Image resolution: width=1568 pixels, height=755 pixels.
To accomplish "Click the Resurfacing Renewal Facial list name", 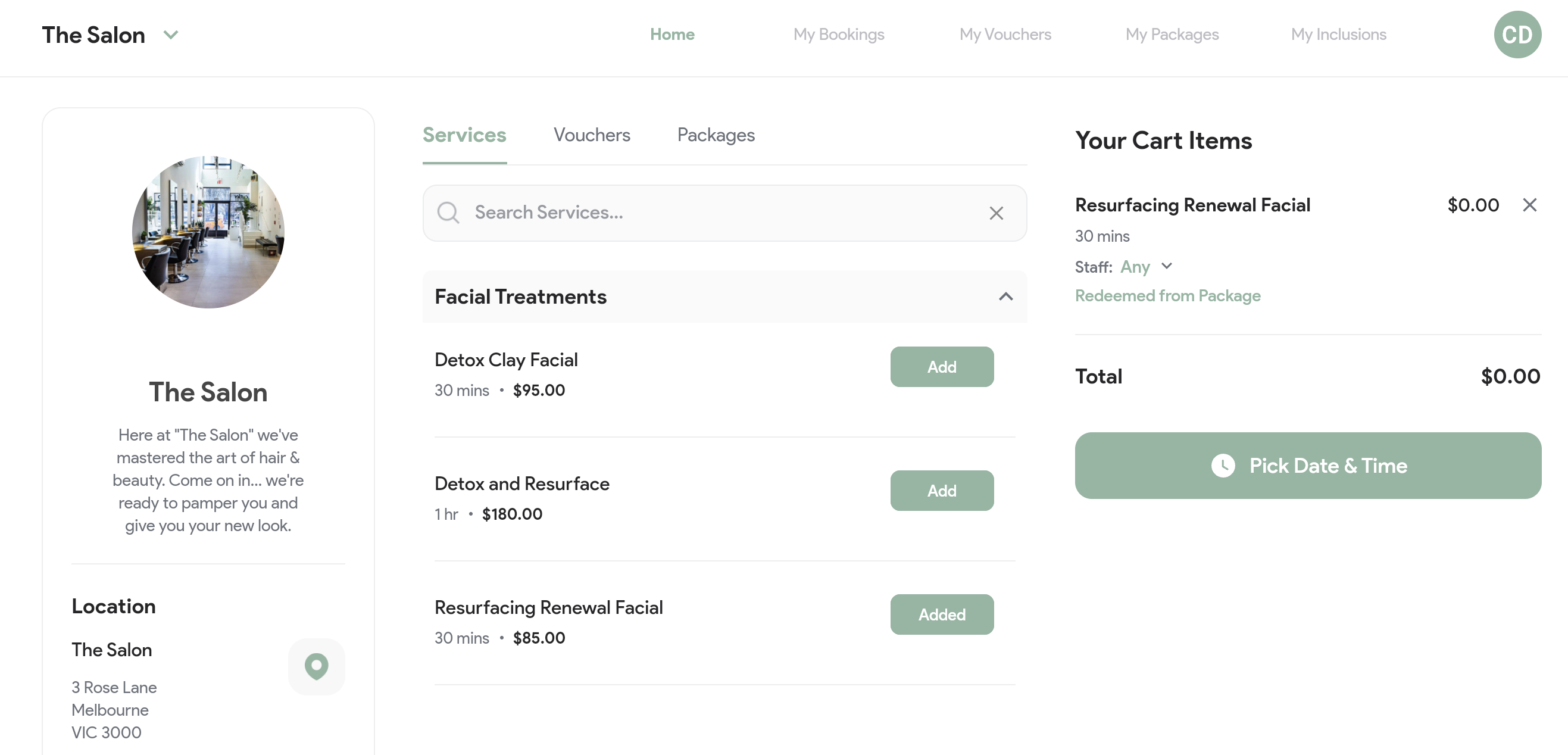I will tap(548, 608).
